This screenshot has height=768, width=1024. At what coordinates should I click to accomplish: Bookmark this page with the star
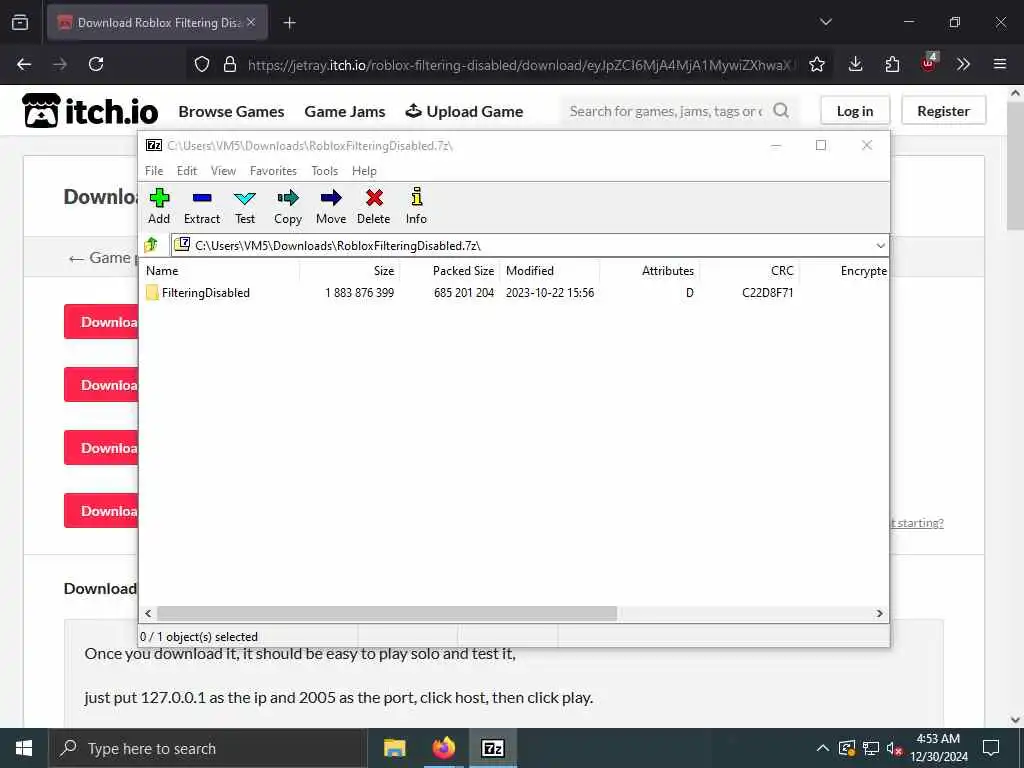click(x=817, y=64)
